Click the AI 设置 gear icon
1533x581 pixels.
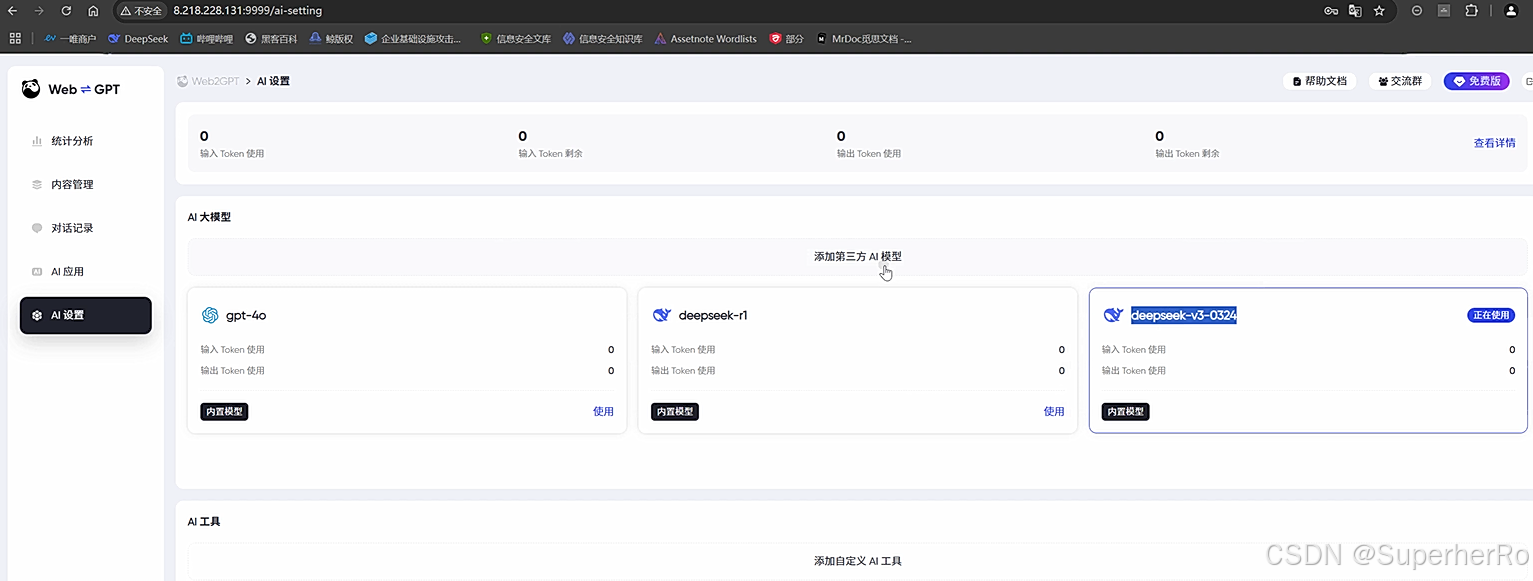pyautogui.click(x=37, y=315)
